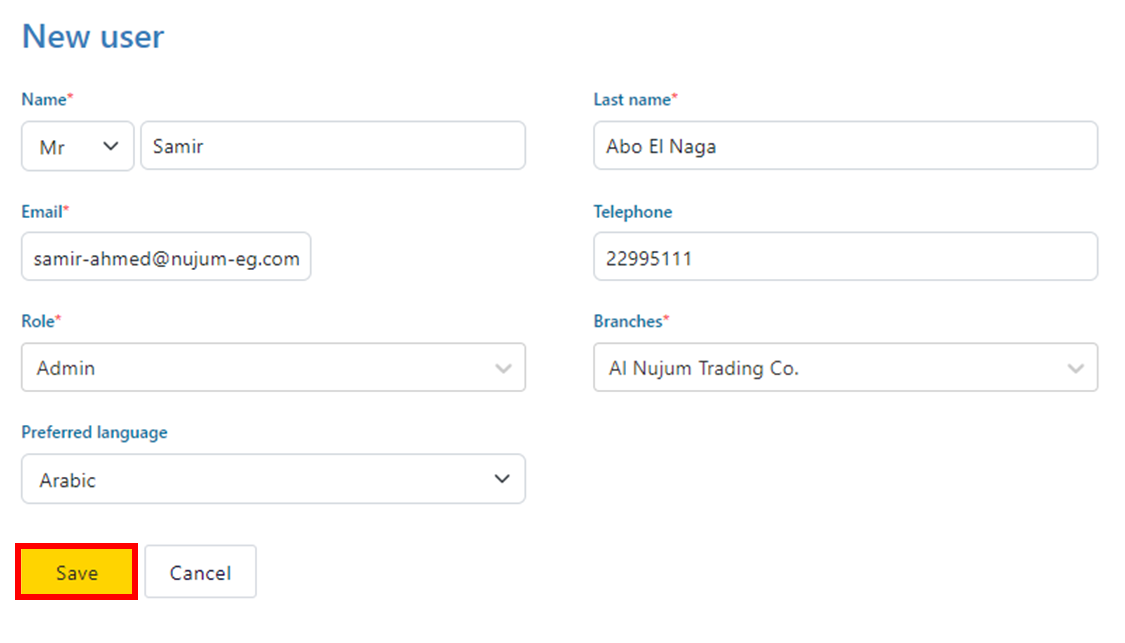Viewport: 1125px width, 643px height.
Task: Click the chevron arrow beside Mr
Action: click(x=111, y=146)
